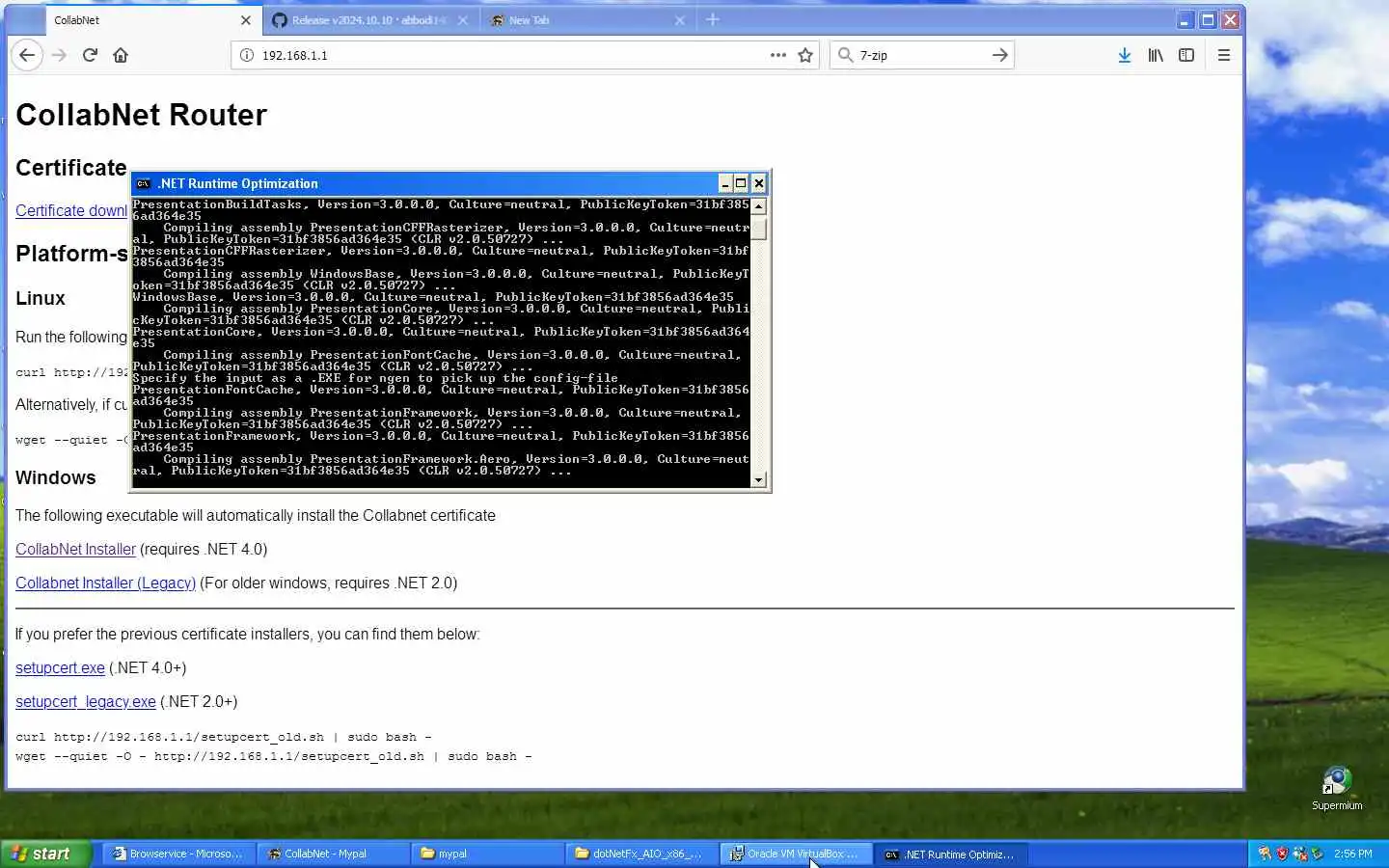Click the system tray clock 2:56 PM

pyautogui.click(x=1352, y=854)
